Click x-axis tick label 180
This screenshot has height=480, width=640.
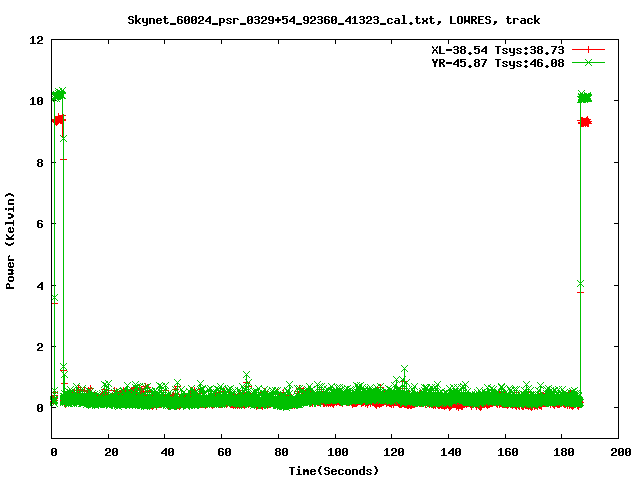564,452
